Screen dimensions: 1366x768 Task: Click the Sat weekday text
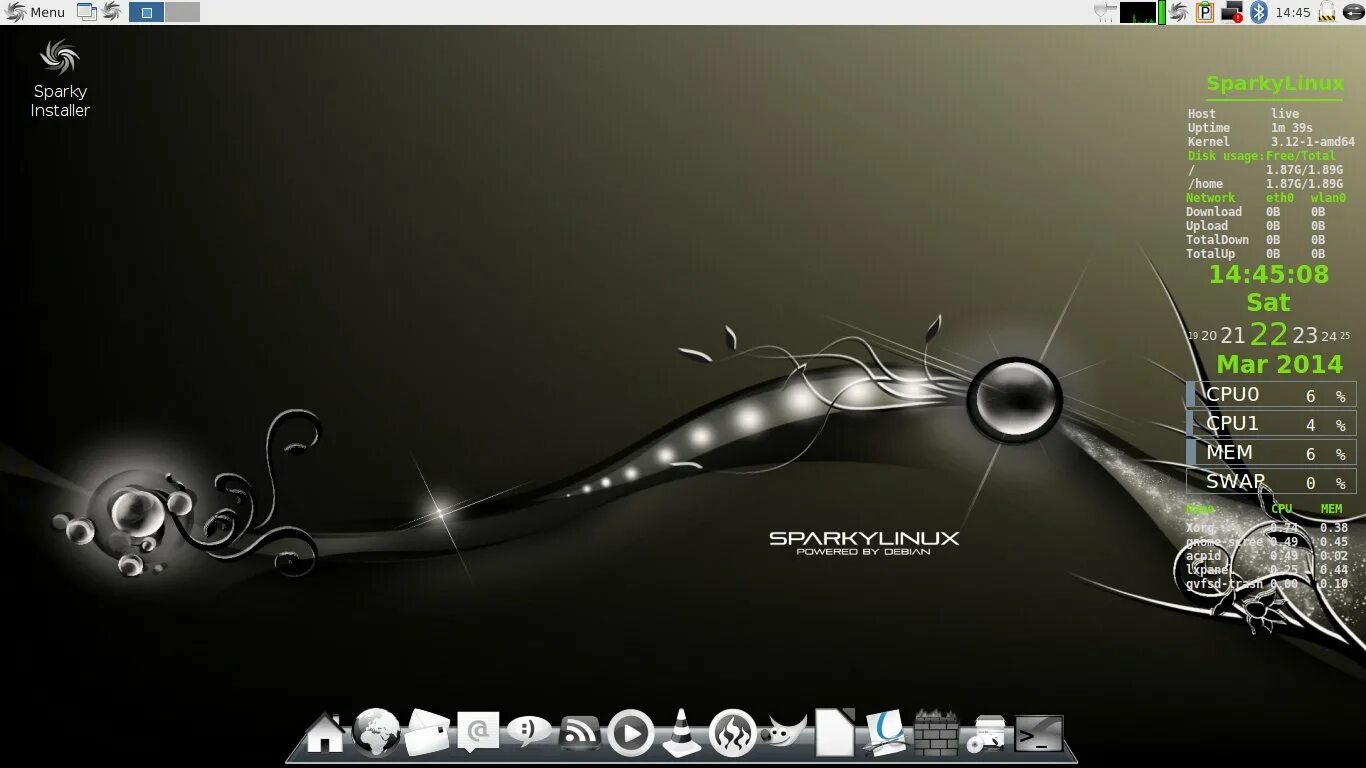1268,302
